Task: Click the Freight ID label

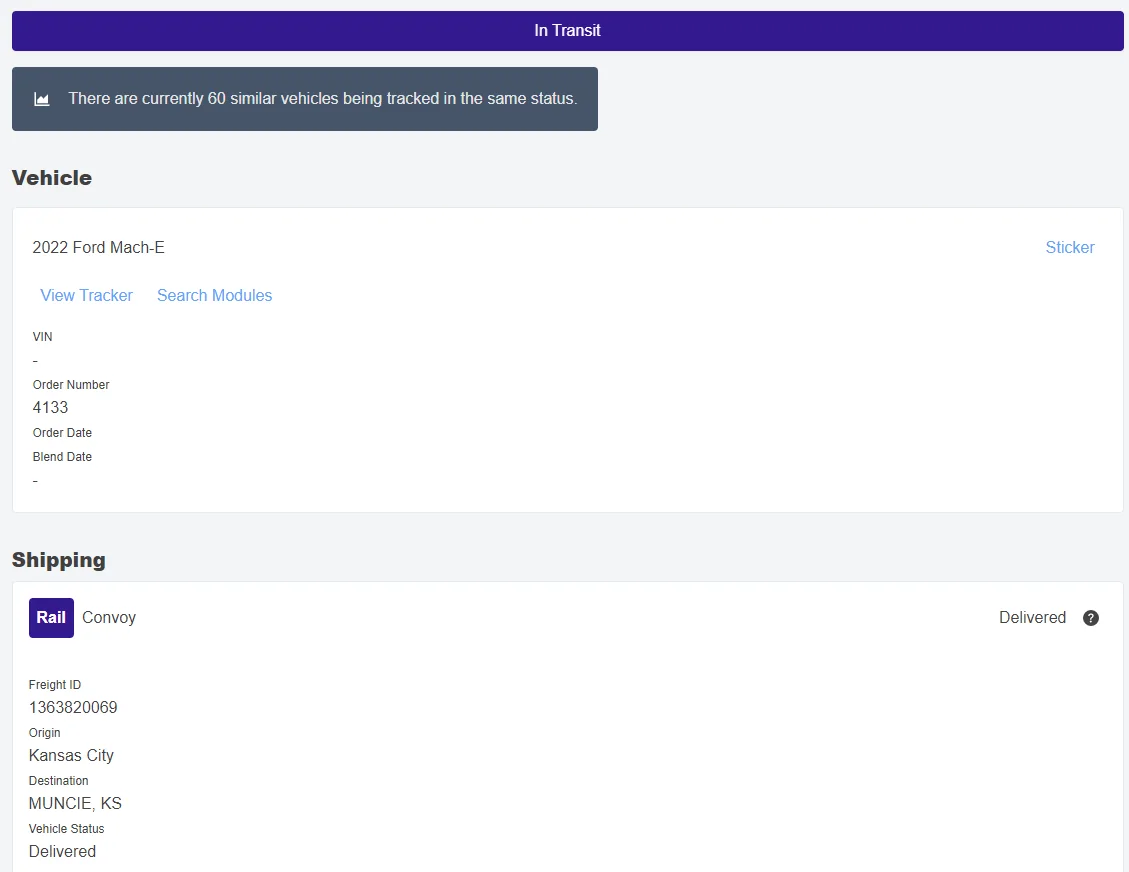Action: pos(55,685)
